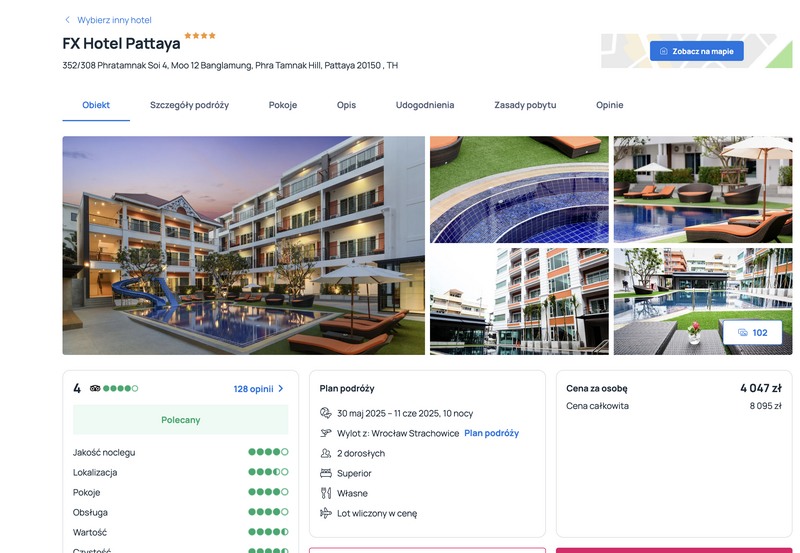
Task: Click the Jakość noclegu rating dots
Action: coord(268,452)
